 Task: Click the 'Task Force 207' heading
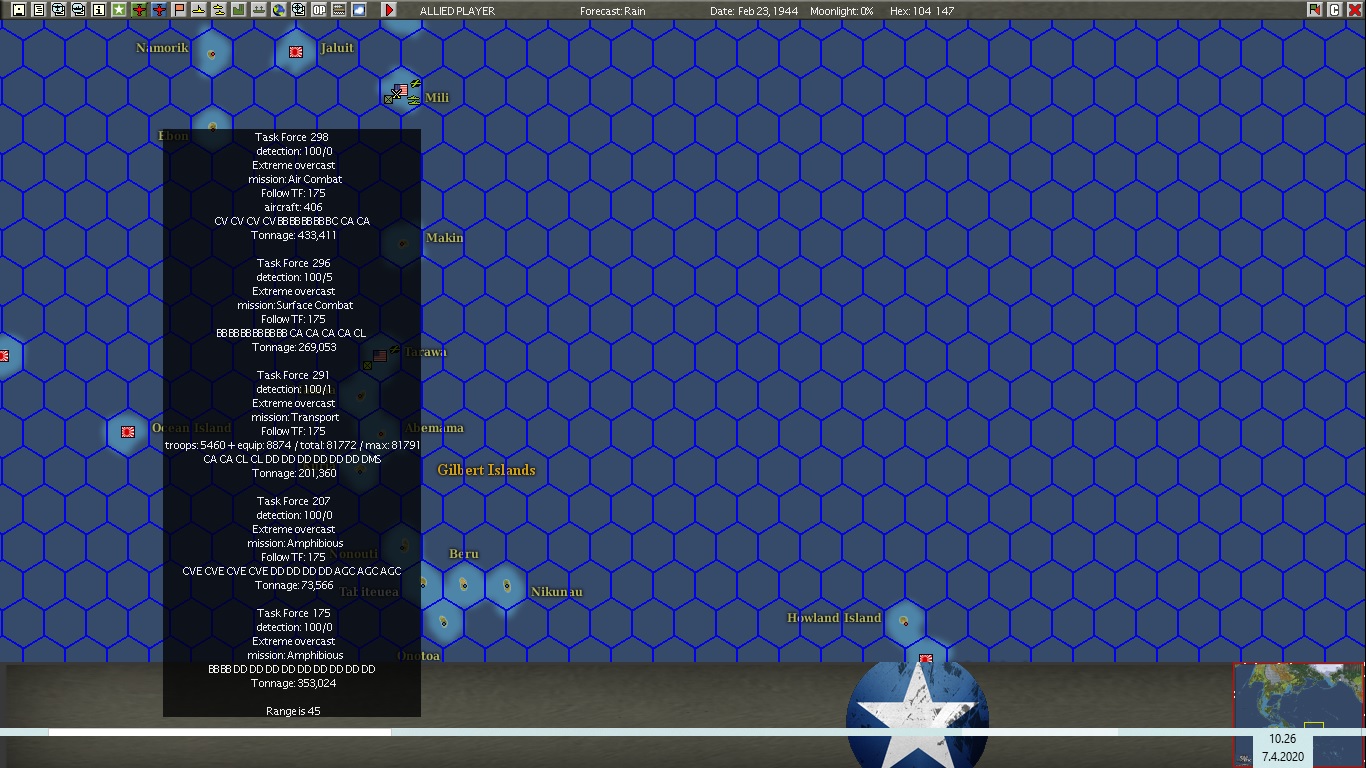point(292,501)
